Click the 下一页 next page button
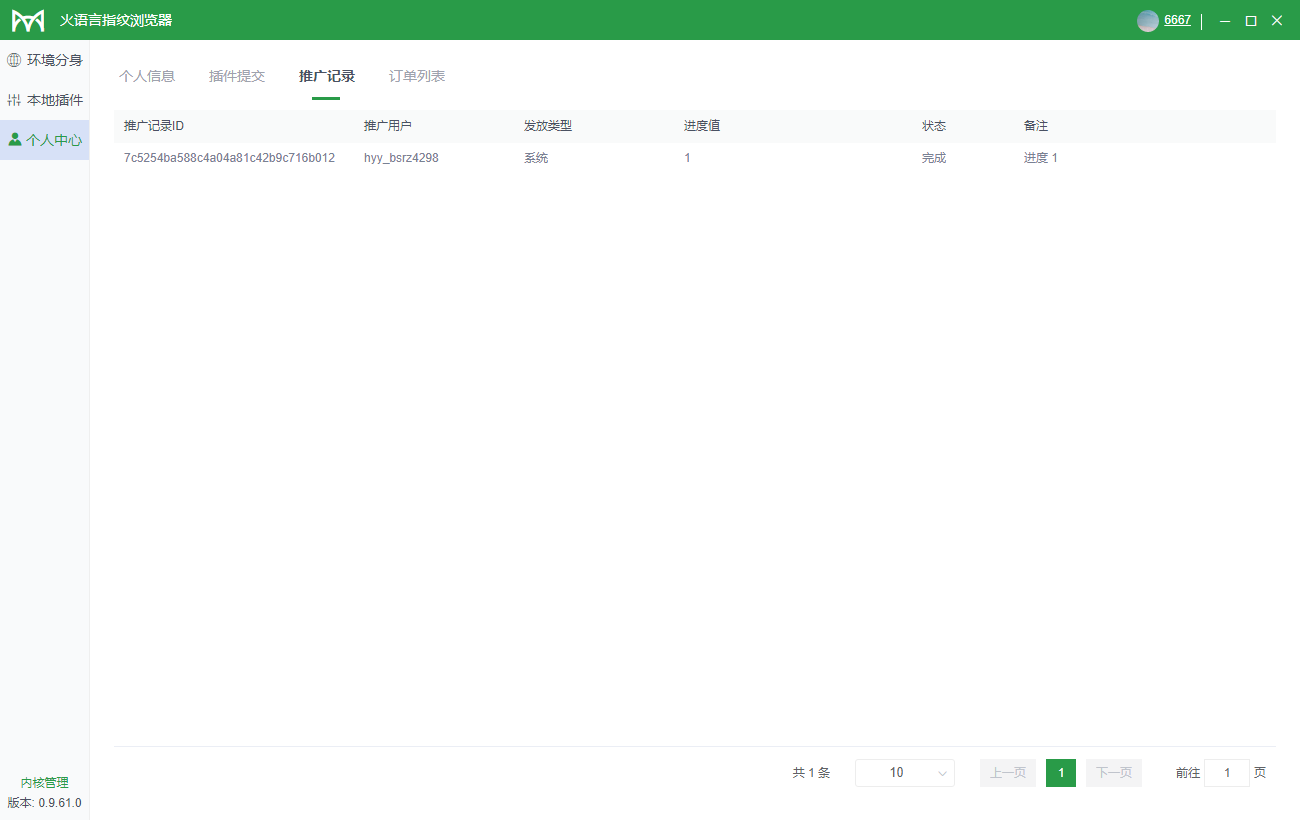Viewport: 1300px width, 820px height. coord(1114,773)
